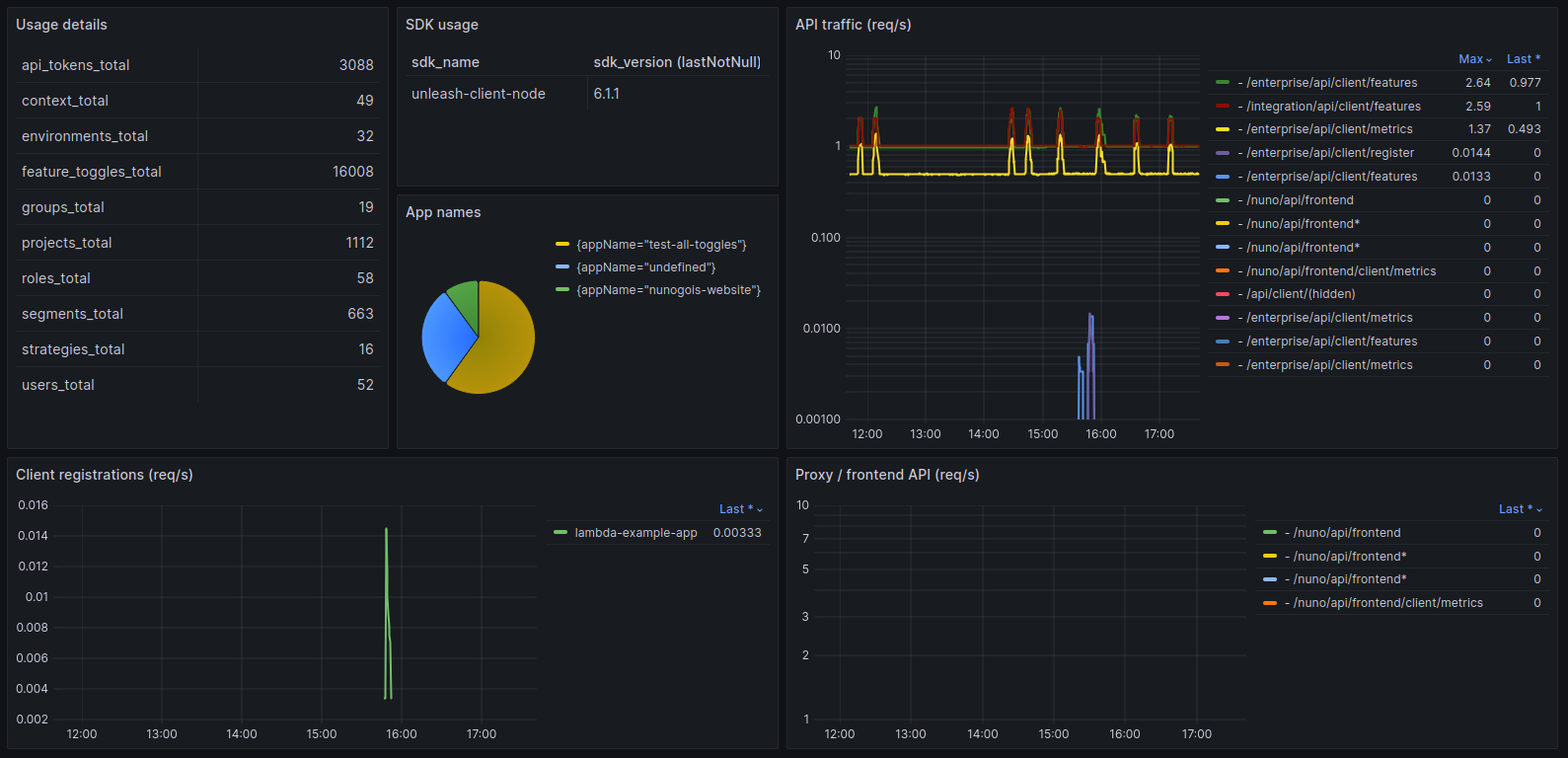Click the sdk_name column header

click(x=445, y=62)
